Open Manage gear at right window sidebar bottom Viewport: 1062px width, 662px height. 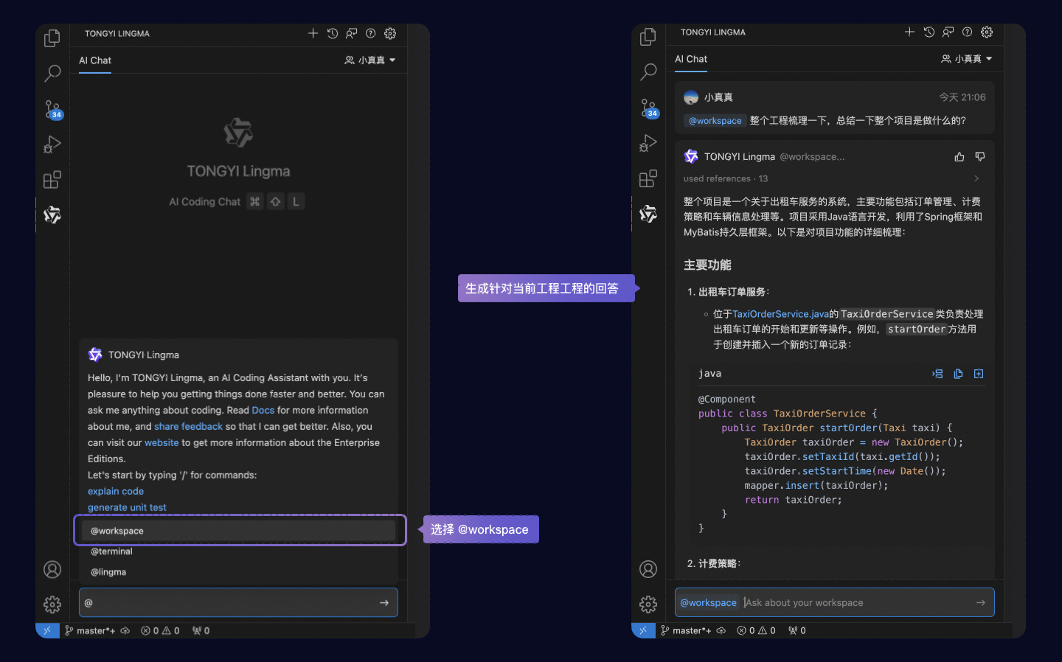tap(648, 604)
